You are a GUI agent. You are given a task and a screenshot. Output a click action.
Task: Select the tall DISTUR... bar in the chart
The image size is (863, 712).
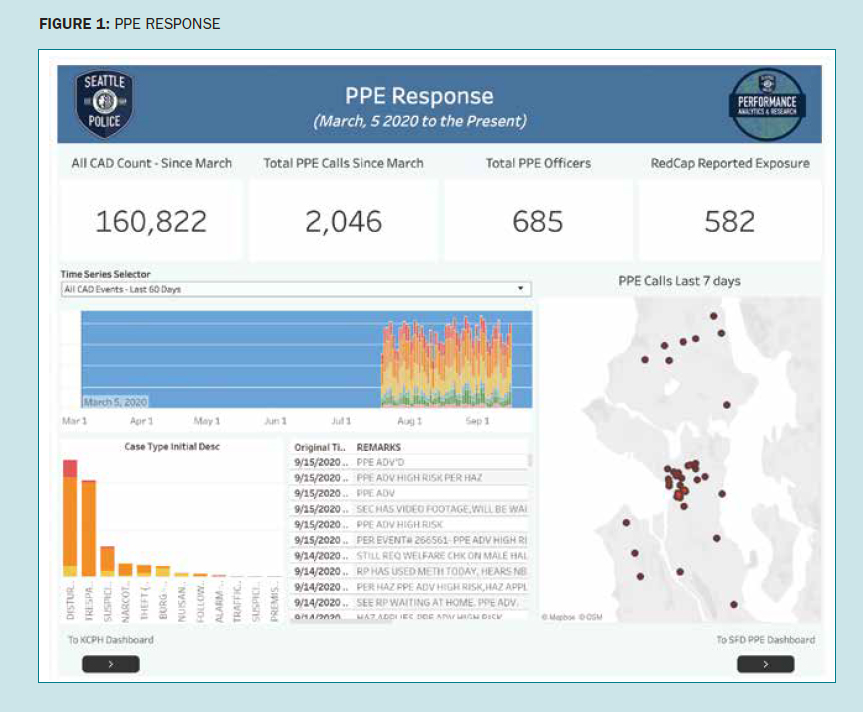pos(70,518)
